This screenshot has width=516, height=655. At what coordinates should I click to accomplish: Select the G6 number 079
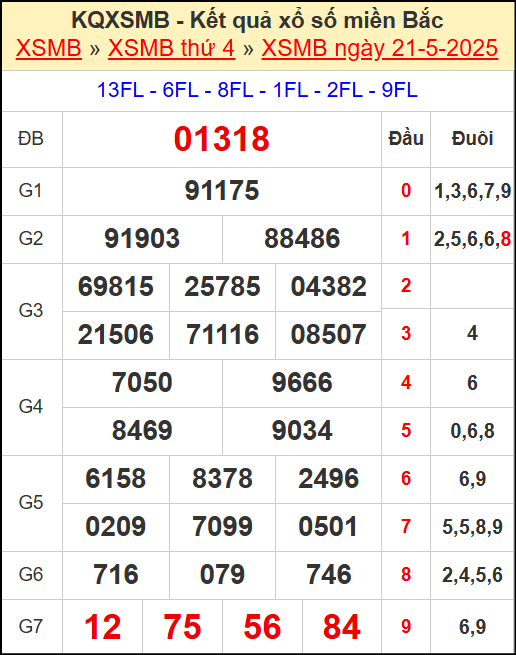click(222, 575)
